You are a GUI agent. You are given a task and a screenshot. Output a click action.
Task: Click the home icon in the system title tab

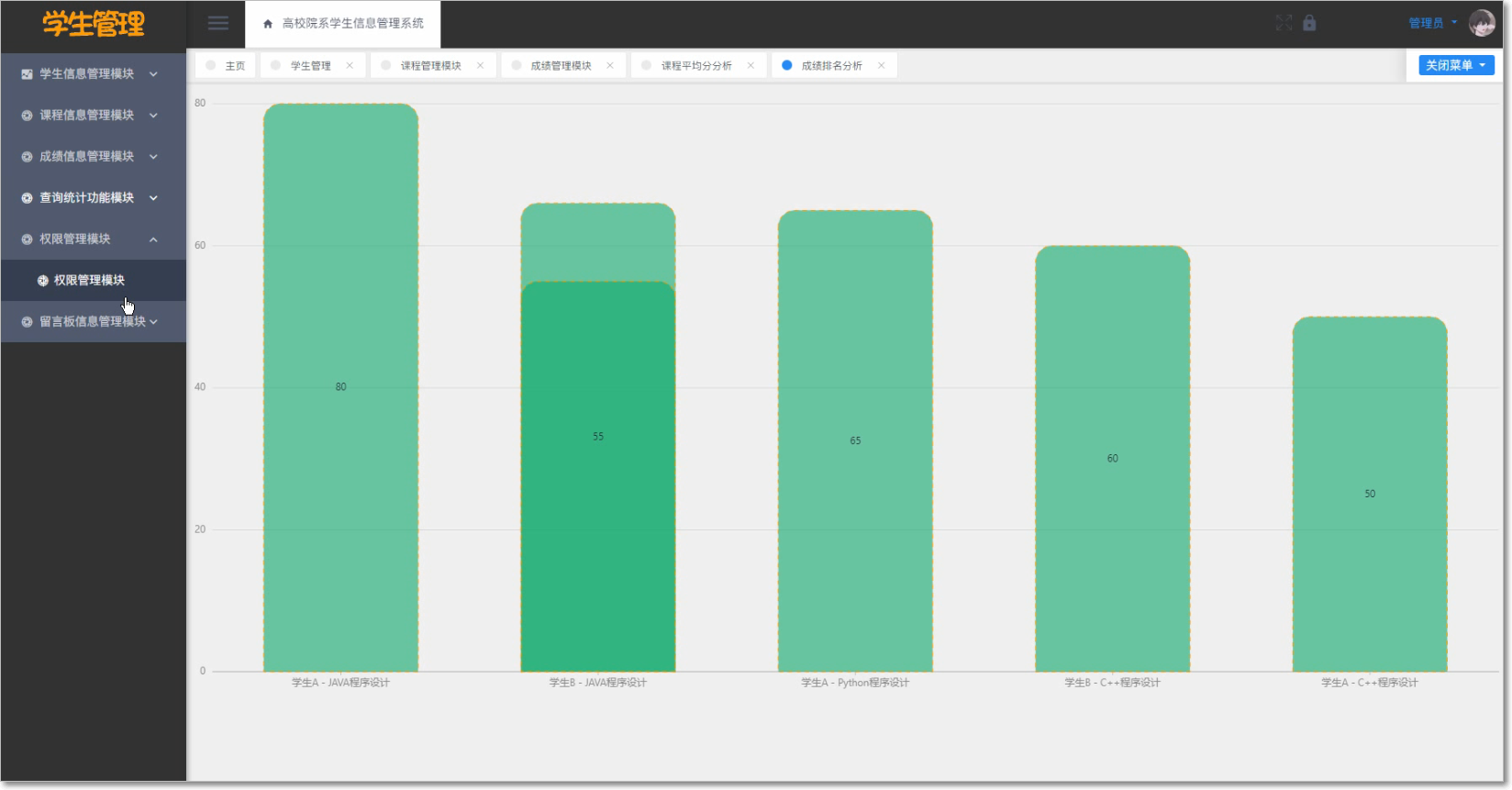[x=268, y=24]
